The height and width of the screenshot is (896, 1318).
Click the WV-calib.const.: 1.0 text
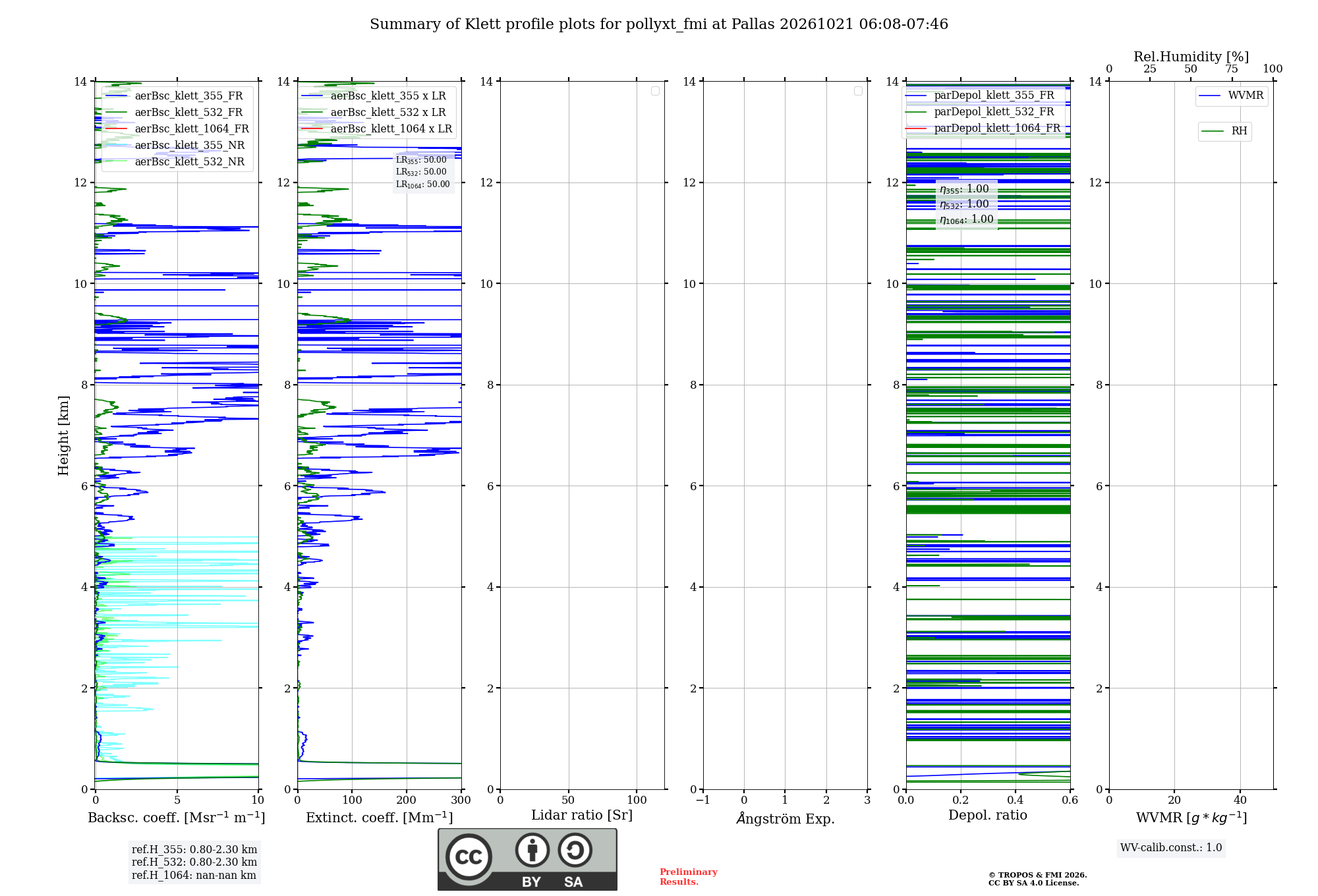1171,848
